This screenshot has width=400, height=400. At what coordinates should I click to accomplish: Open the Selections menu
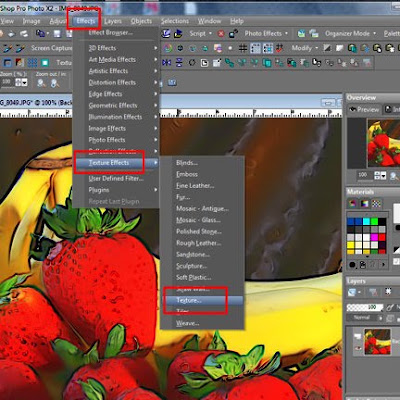coord(175,21)
